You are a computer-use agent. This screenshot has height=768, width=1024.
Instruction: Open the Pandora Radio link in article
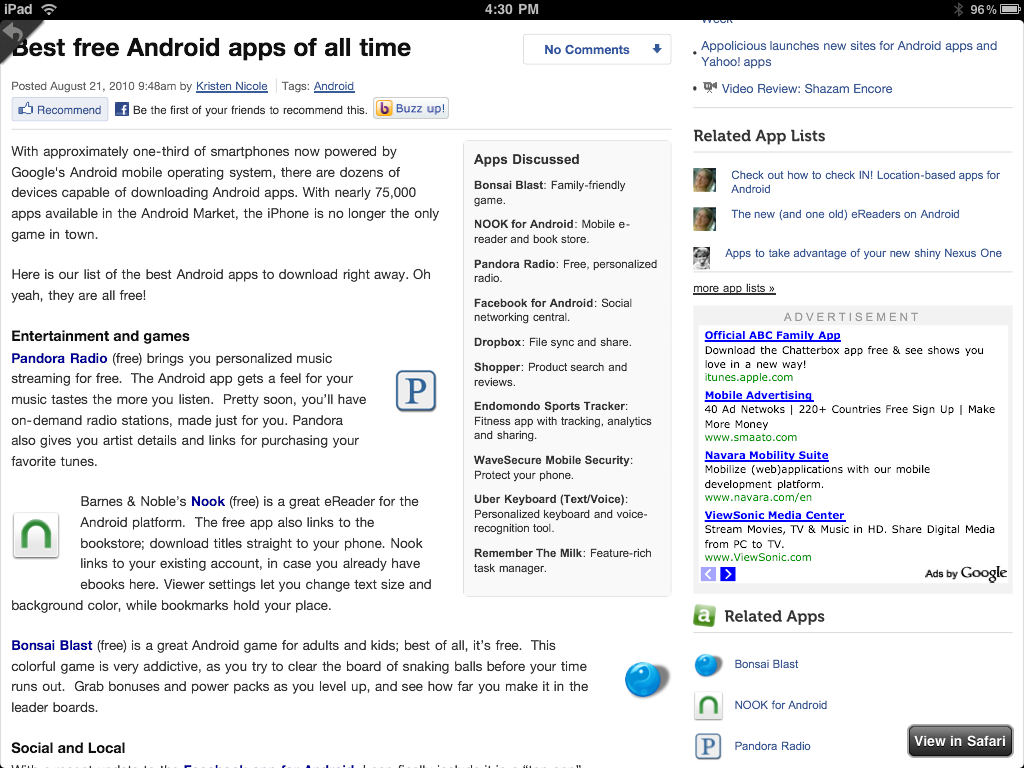click(x=59, y=358)
